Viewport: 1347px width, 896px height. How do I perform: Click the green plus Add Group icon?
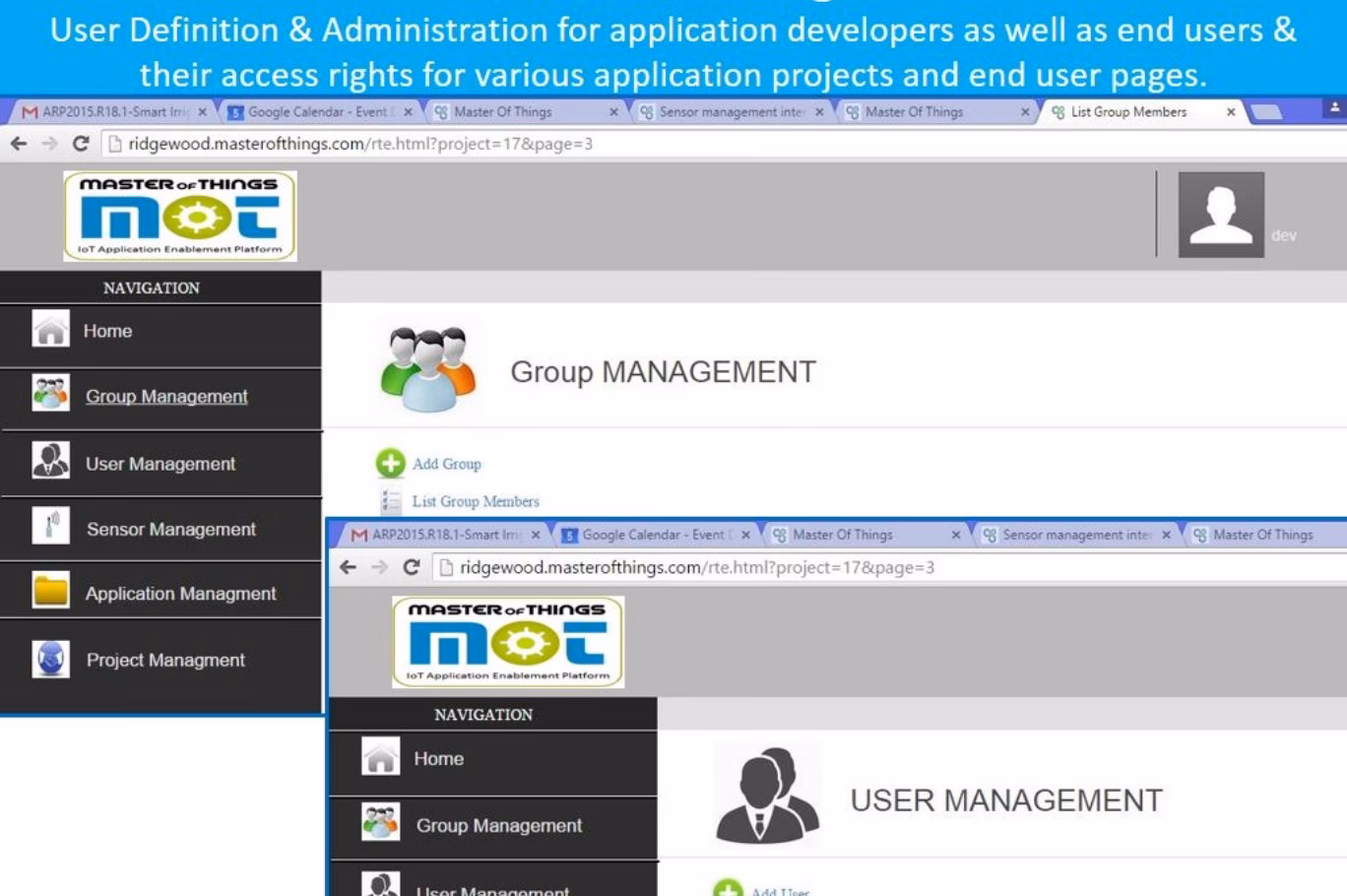point(390,463)
